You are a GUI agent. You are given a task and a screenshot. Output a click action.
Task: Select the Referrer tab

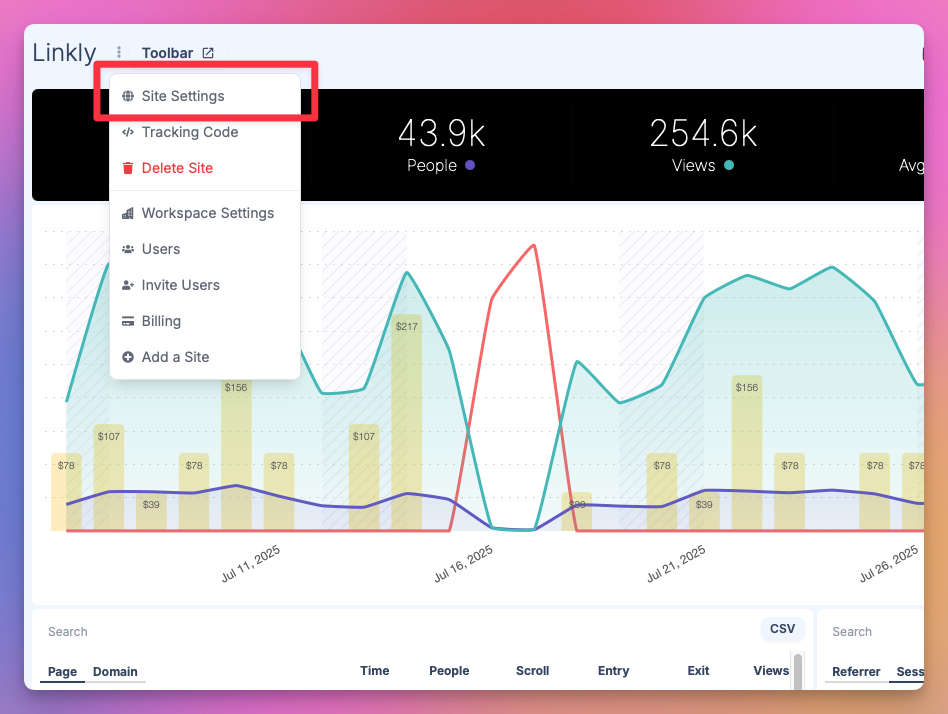856,671
